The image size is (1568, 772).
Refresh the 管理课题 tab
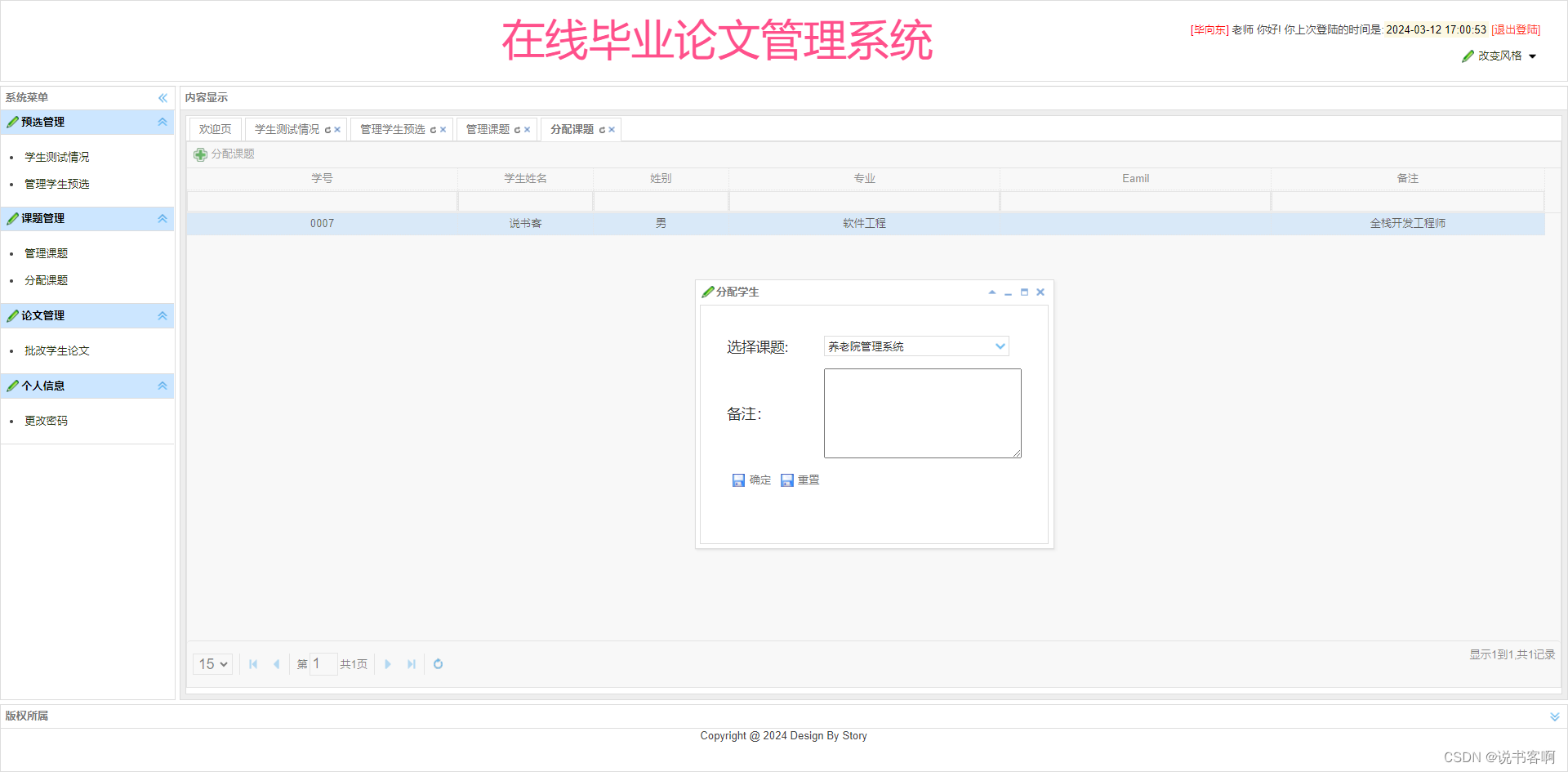pyautogui.click(x=517, y=130)
